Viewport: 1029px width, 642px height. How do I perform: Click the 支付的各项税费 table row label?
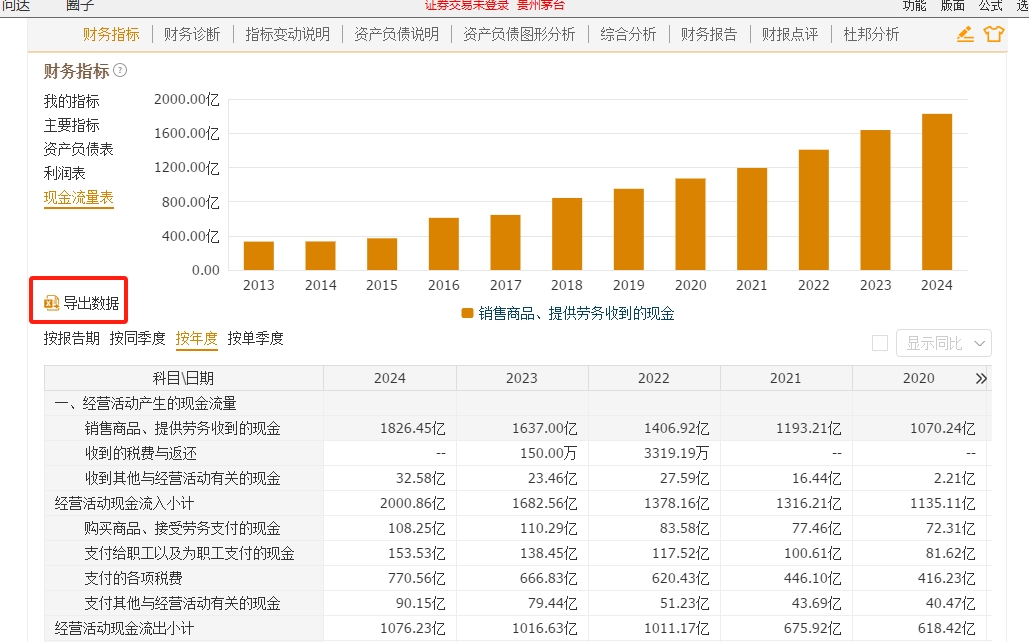pyautogui.click(x=133, y=578)
